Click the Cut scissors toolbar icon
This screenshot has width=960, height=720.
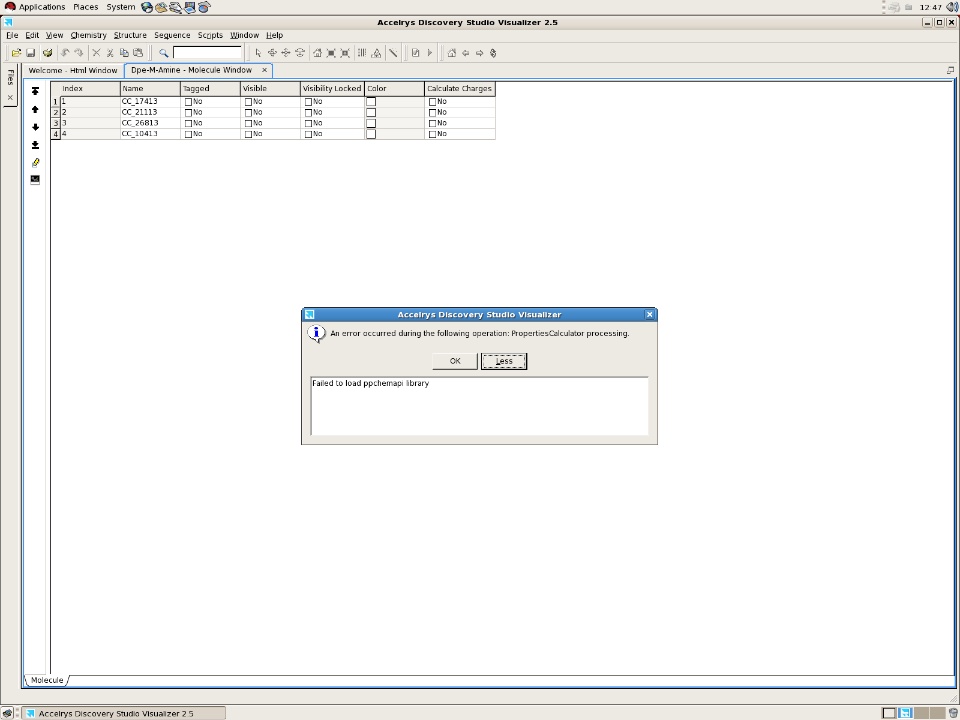pos(110,53)
